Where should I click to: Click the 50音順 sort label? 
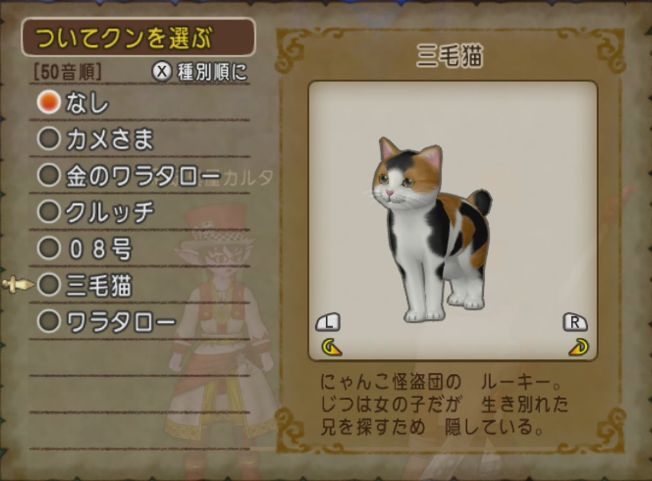coord(67,72)
